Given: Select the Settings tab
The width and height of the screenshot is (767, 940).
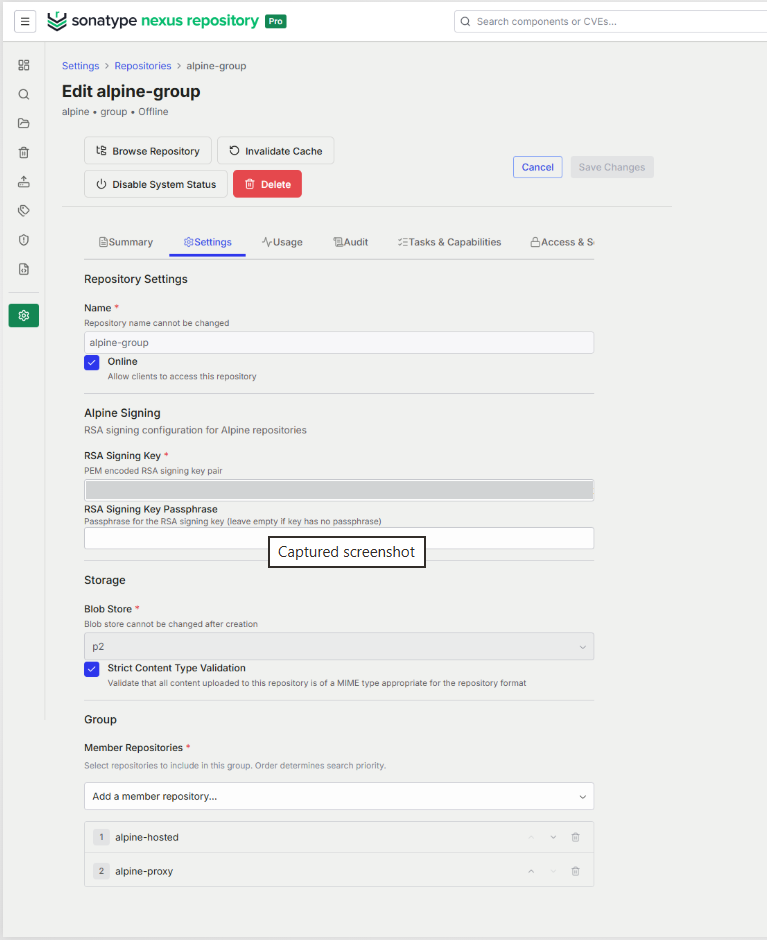Looking at the screenshot, I should [x=207, y=242].
